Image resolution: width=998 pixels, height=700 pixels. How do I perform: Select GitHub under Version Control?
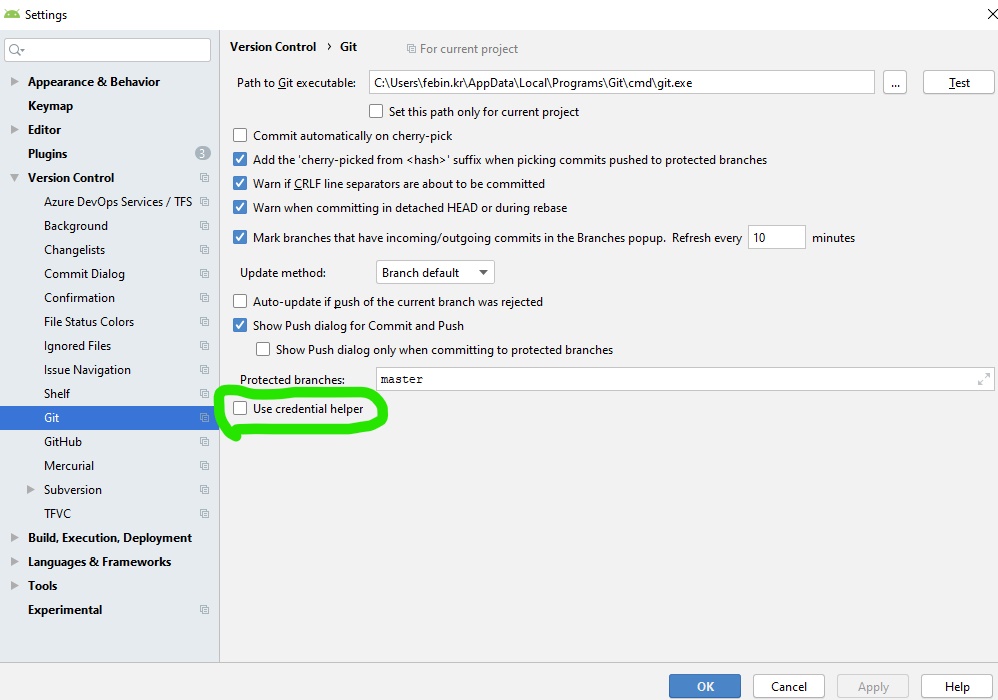click(x=63, y=442)
